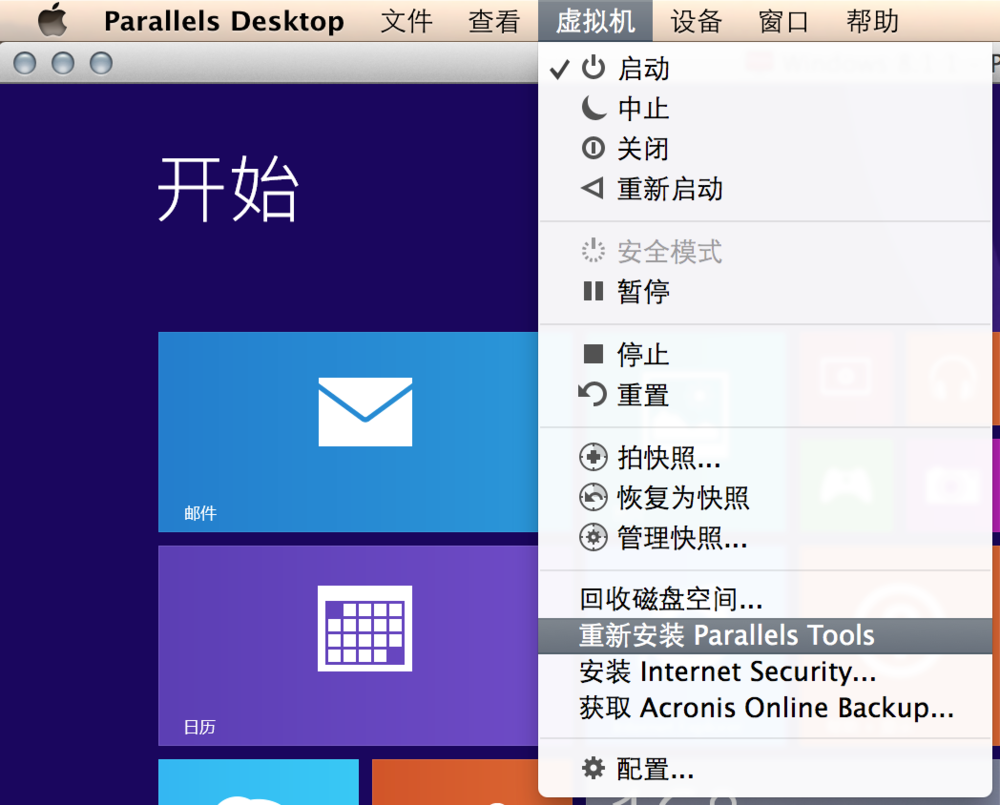Click the power icon beside 启动
1000x805 pixels.
pos(593,68)
